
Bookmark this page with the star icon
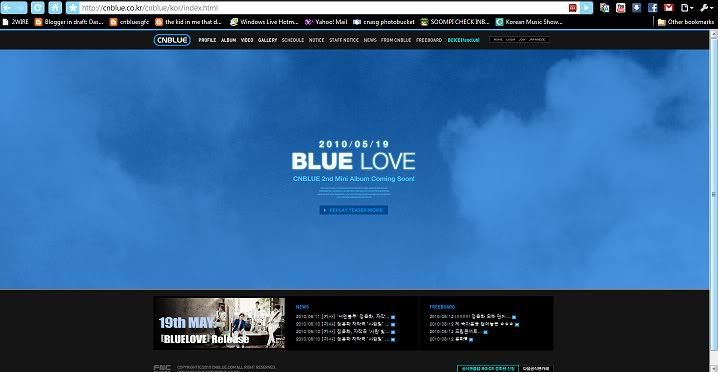[72, 7]
